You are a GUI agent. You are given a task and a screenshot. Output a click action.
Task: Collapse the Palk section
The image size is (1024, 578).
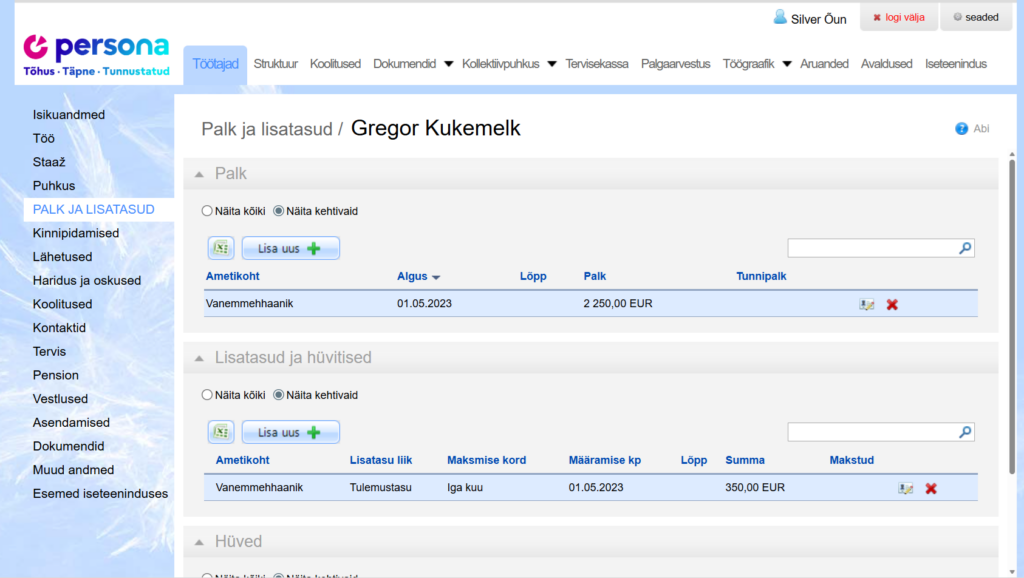tap(200, 174)
